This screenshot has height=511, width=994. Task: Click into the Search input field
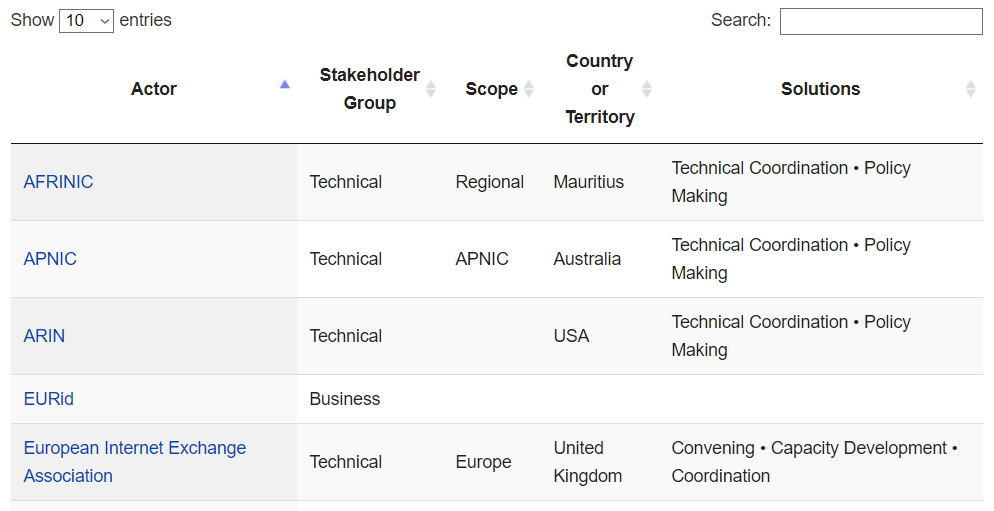coord(880,21)
